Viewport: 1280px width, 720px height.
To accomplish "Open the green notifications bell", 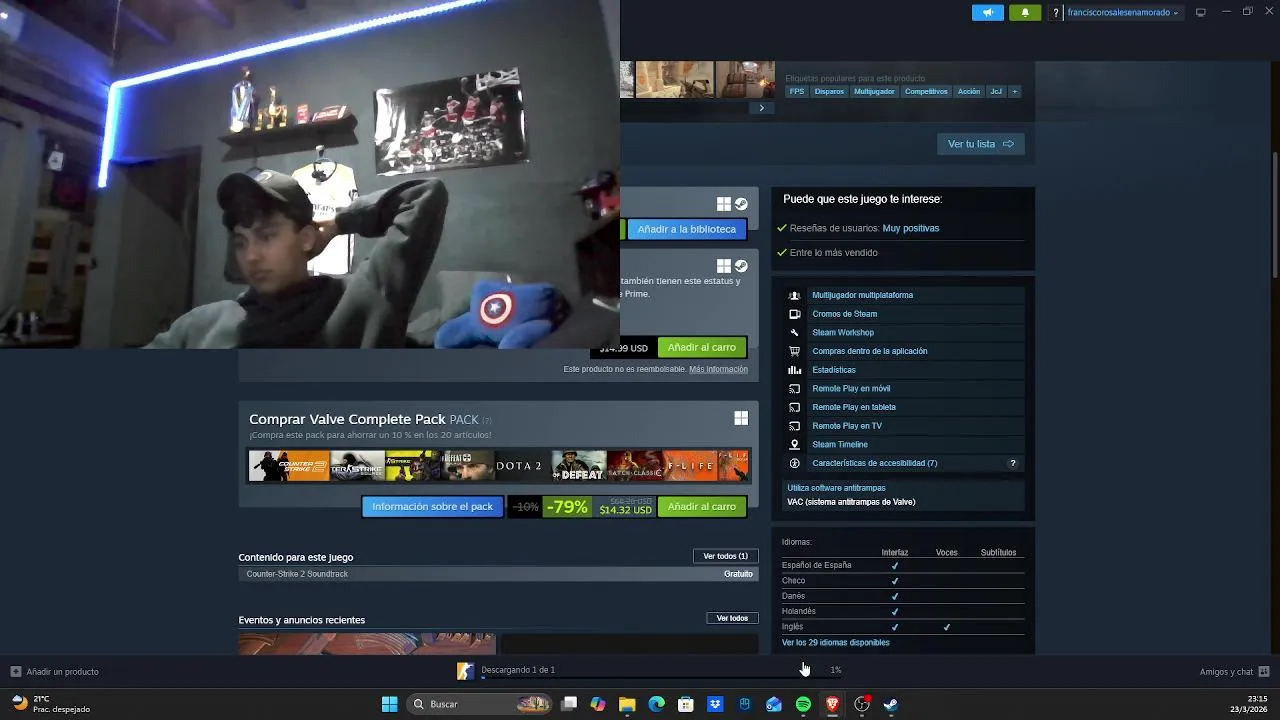I will (1024, 12).
